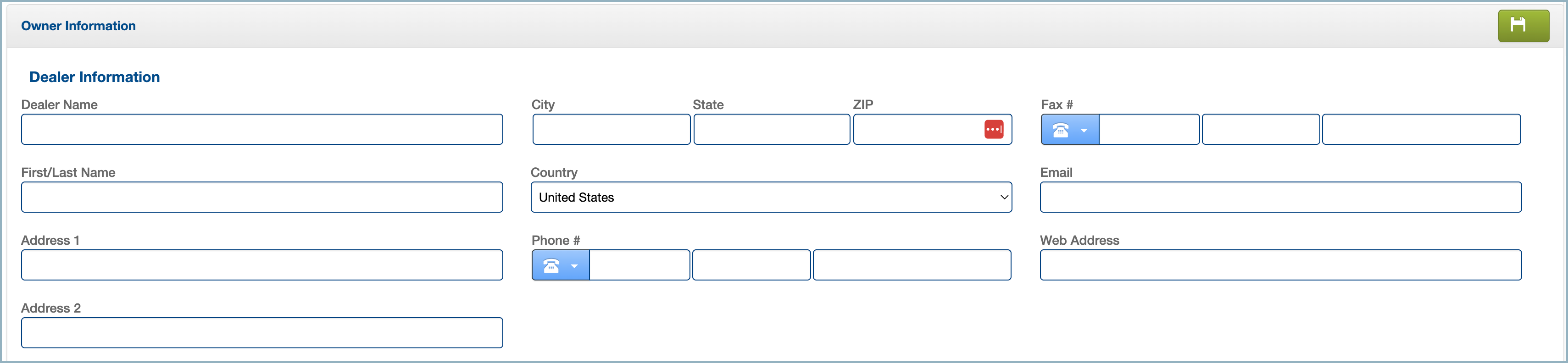Select the Address 2 input box
Image resolution: width=1568 pixels, height=363 pixels.
coord(262,333)
